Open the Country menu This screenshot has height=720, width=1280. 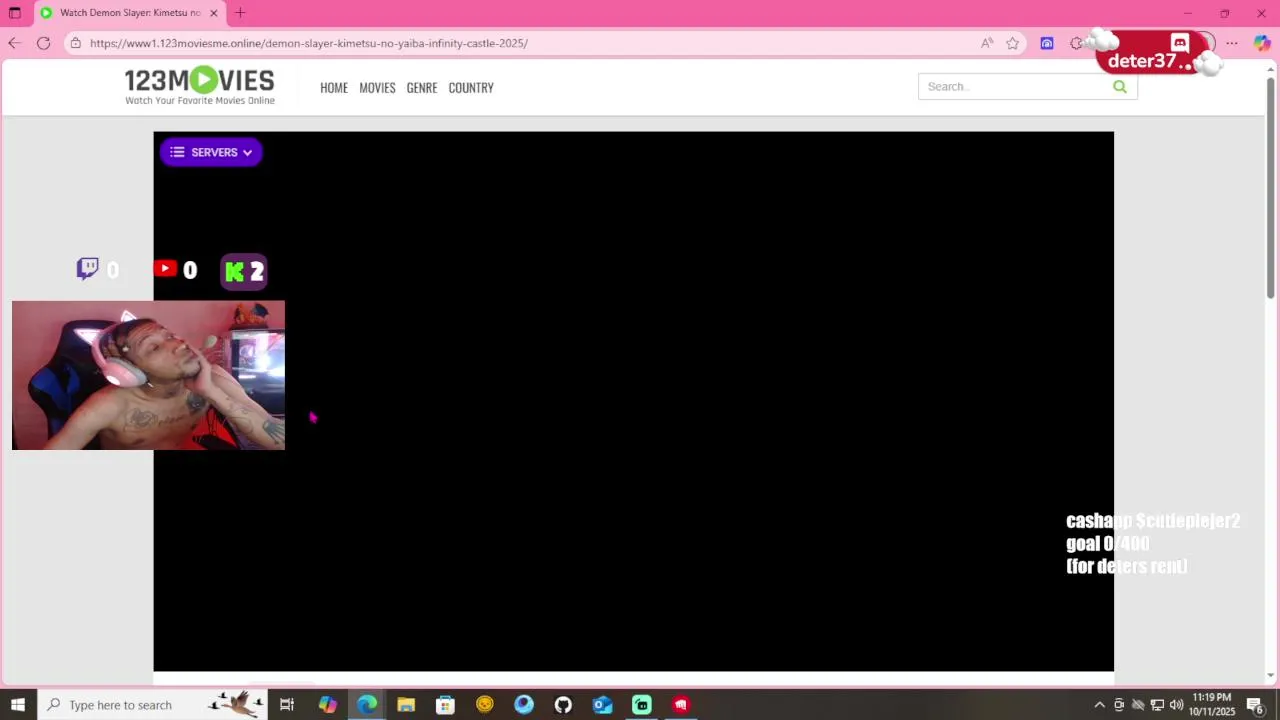click(471, 87)
